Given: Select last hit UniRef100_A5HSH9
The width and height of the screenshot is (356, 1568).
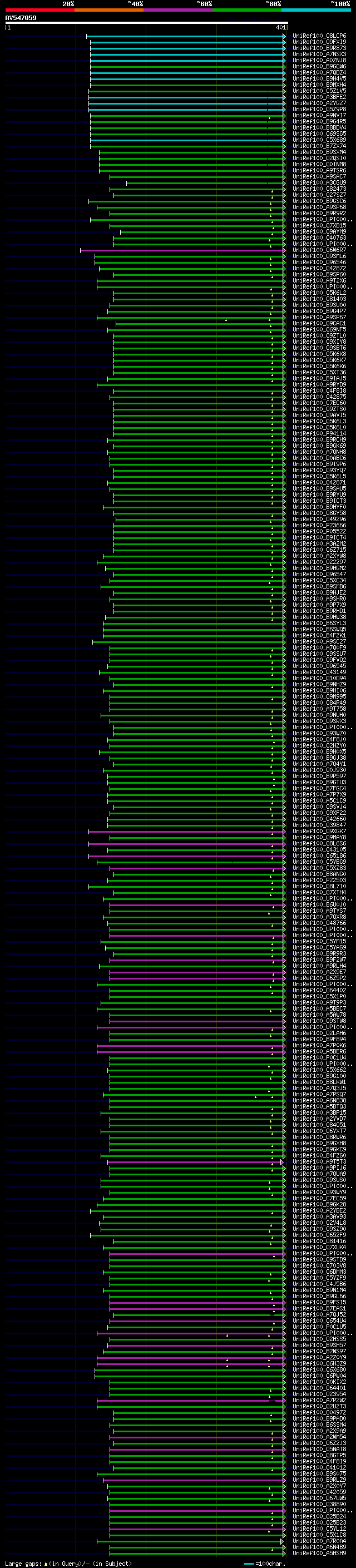Looking at the screenshot, I should click(319, 1554).
